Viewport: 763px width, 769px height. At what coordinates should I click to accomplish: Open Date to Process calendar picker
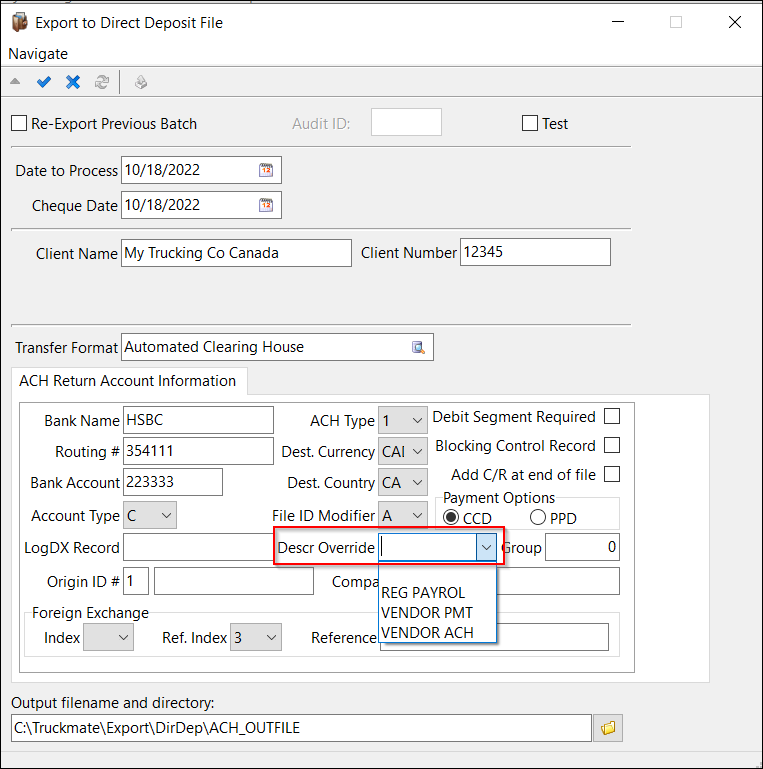[x=266, y=170]
